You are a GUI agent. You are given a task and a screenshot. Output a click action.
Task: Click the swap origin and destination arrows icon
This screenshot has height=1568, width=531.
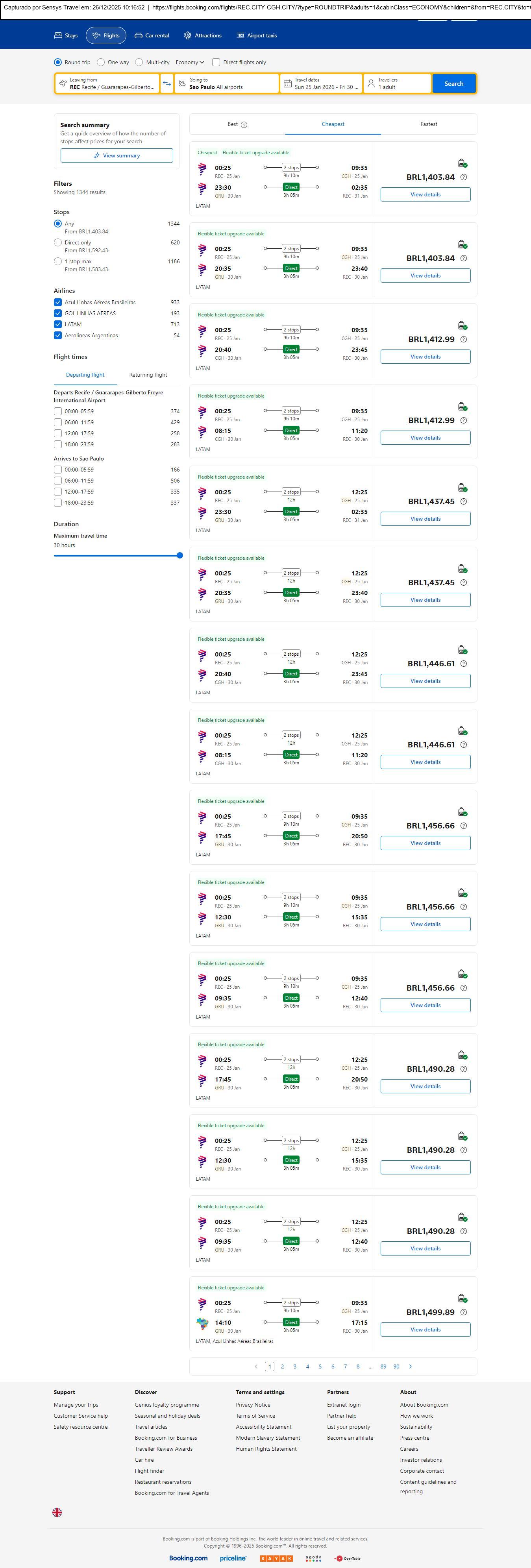(x=167, y=83)
